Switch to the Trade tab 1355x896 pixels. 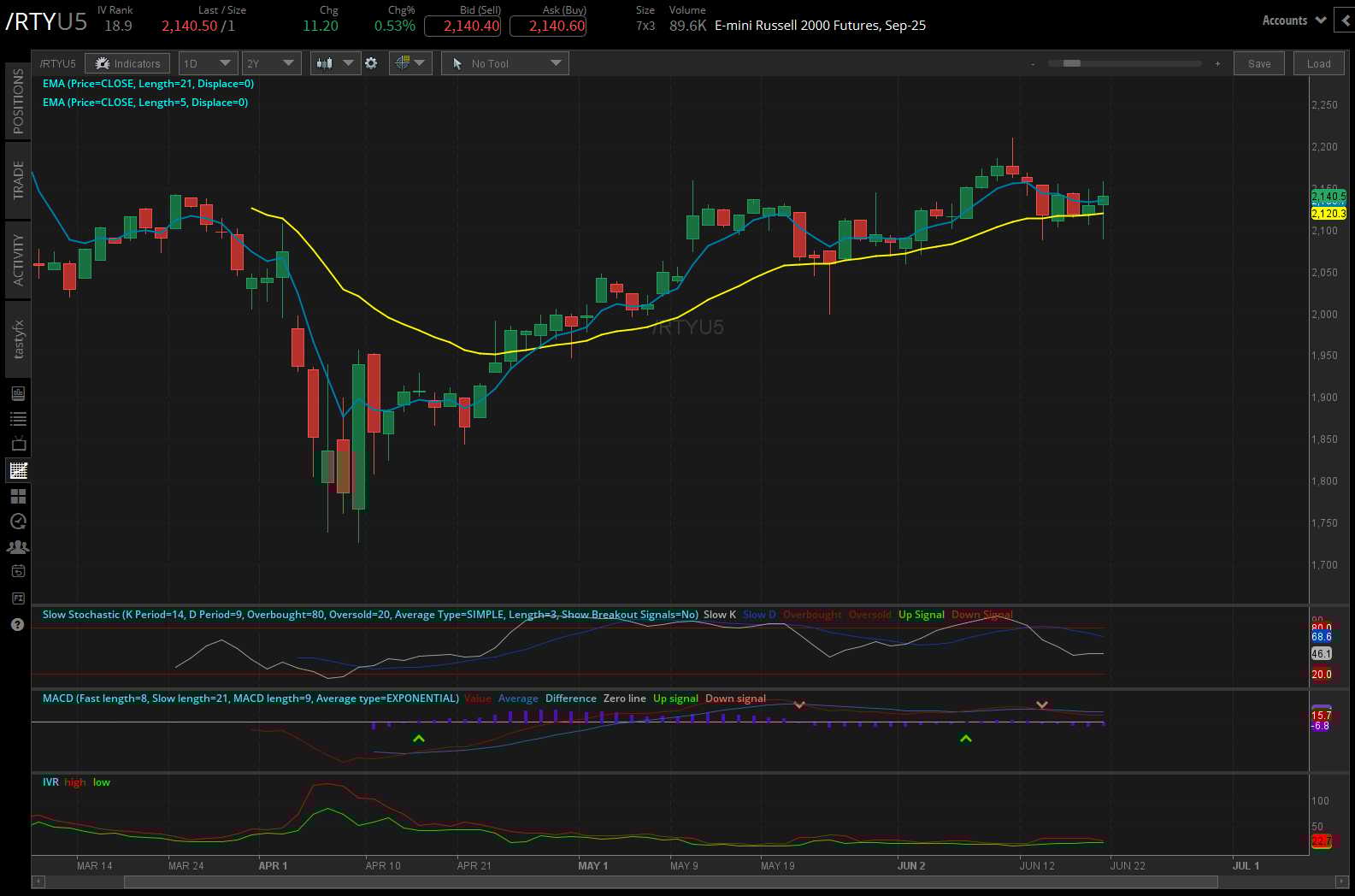(18, 180)
